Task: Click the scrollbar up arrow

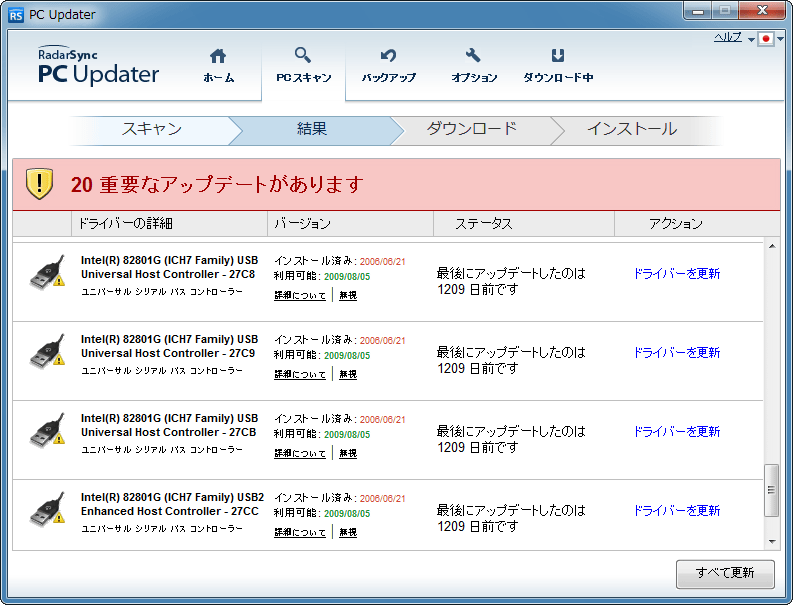Action: point(772,246)
